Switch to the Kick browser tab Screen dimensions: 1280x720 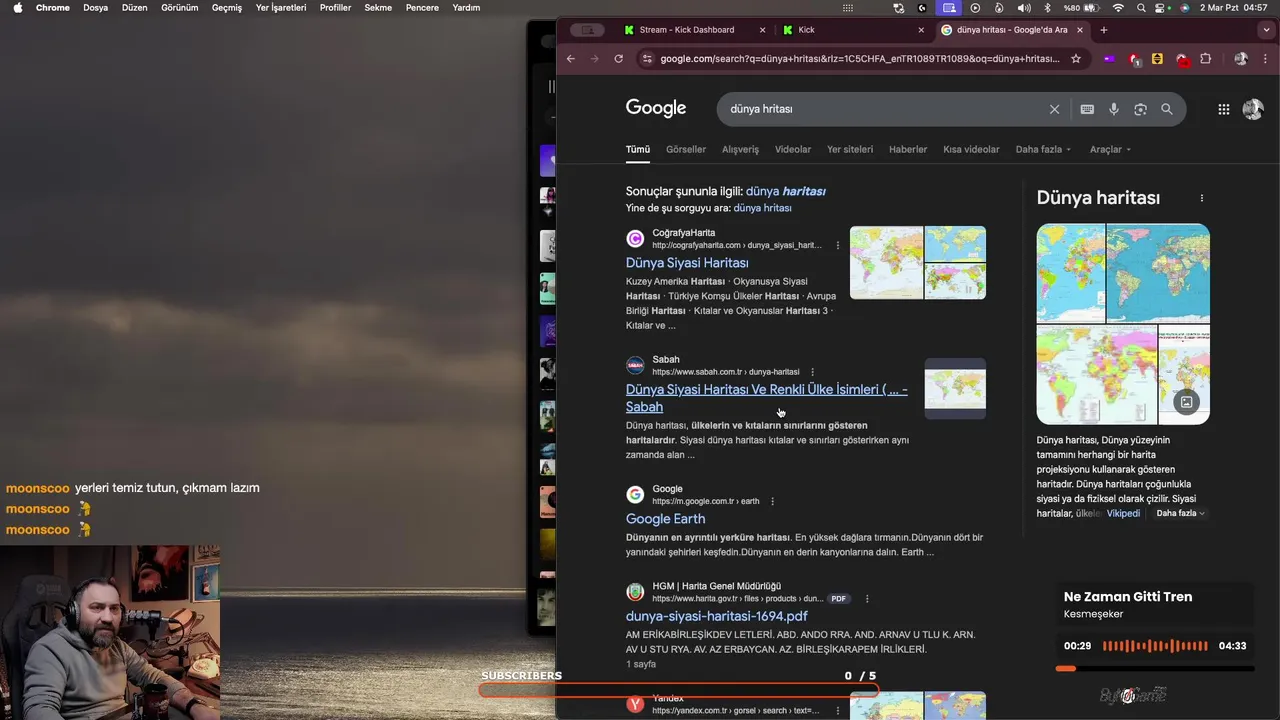[855, 30]
